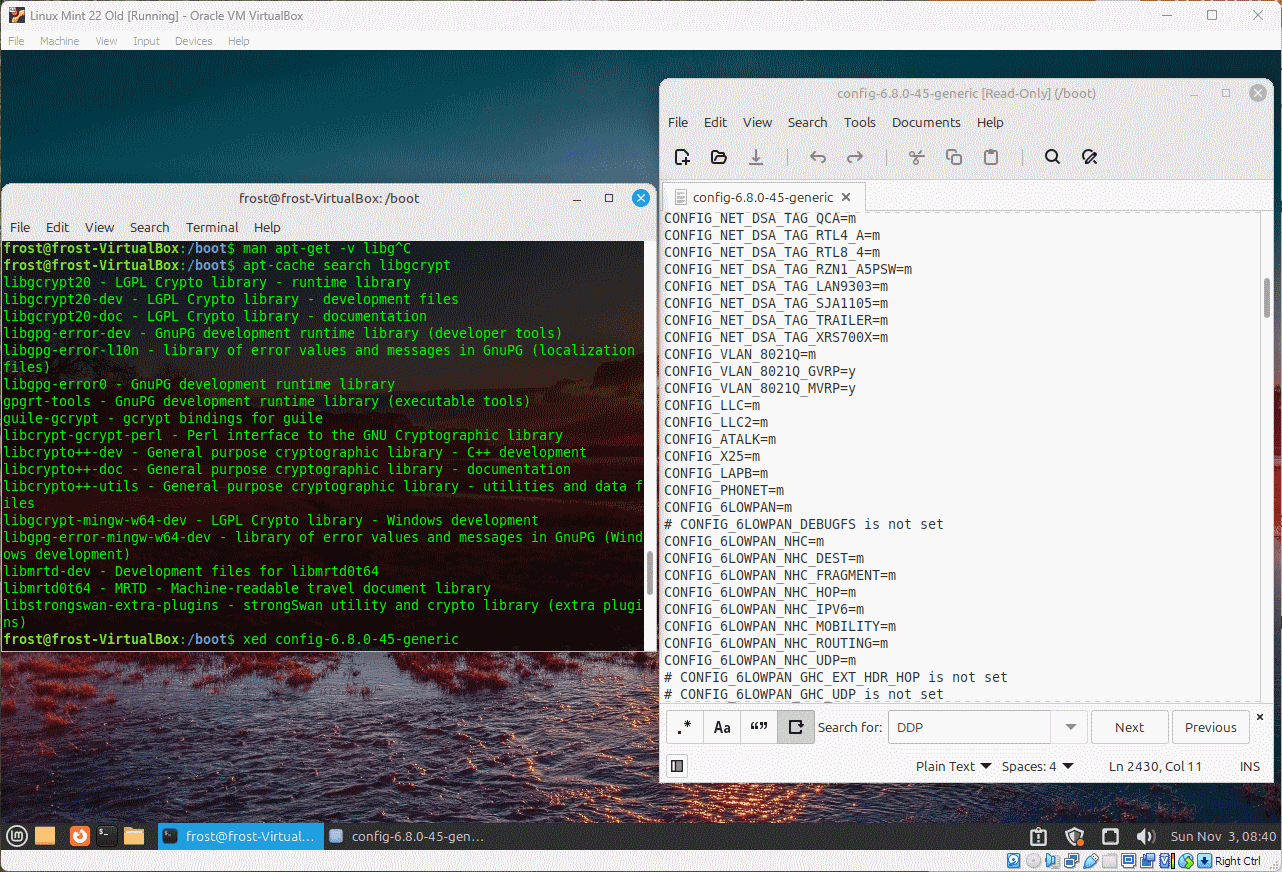The width and height of the screenshot is (1282, 872).
Task: Create a new document in xed toolbar
Action: pyautogui.click(x=682, y=157)
